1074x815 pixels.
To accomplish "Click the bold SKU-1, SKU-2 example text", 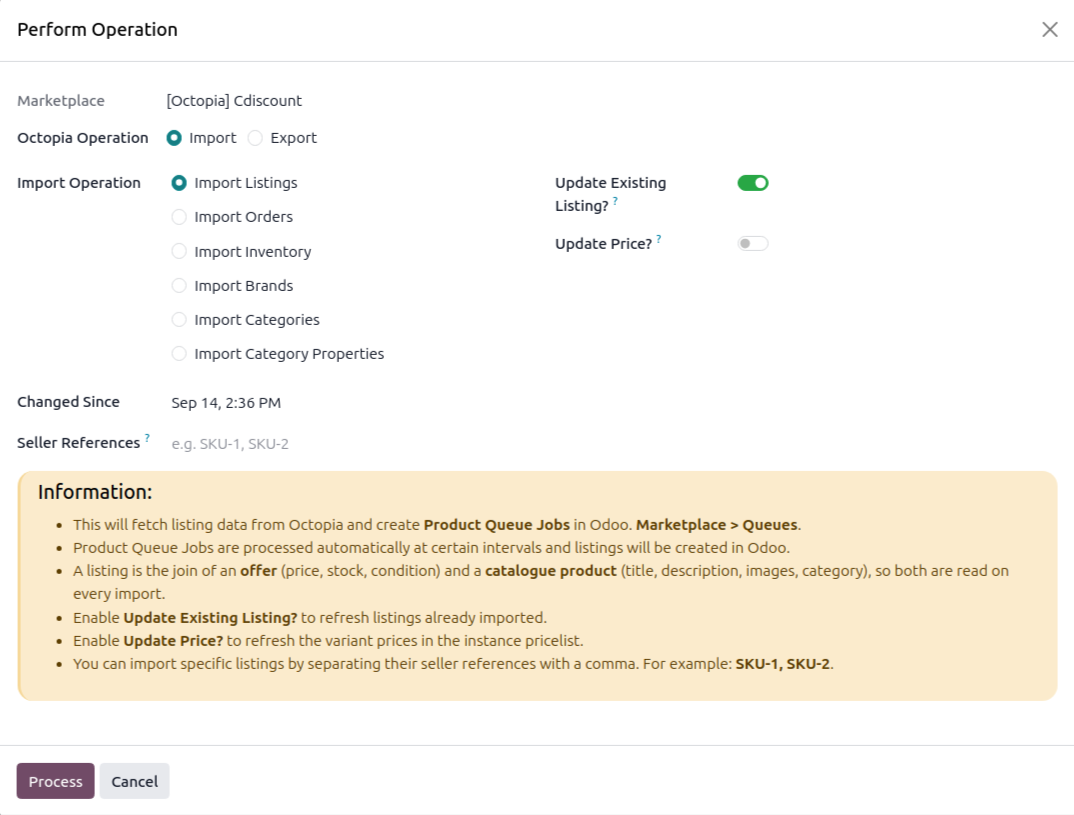I will pyautogui.click(x=782, y=664).
